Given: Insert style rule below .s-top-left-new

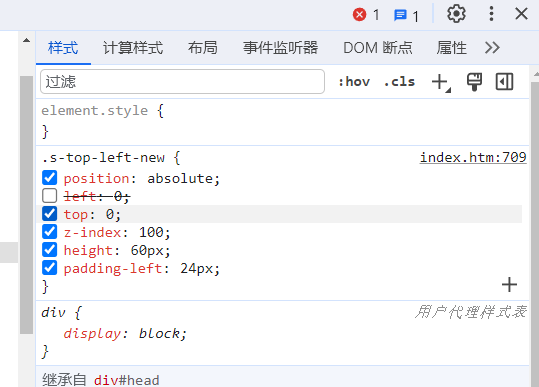Looking at the screenshot, I should click(x=509, y=285).
